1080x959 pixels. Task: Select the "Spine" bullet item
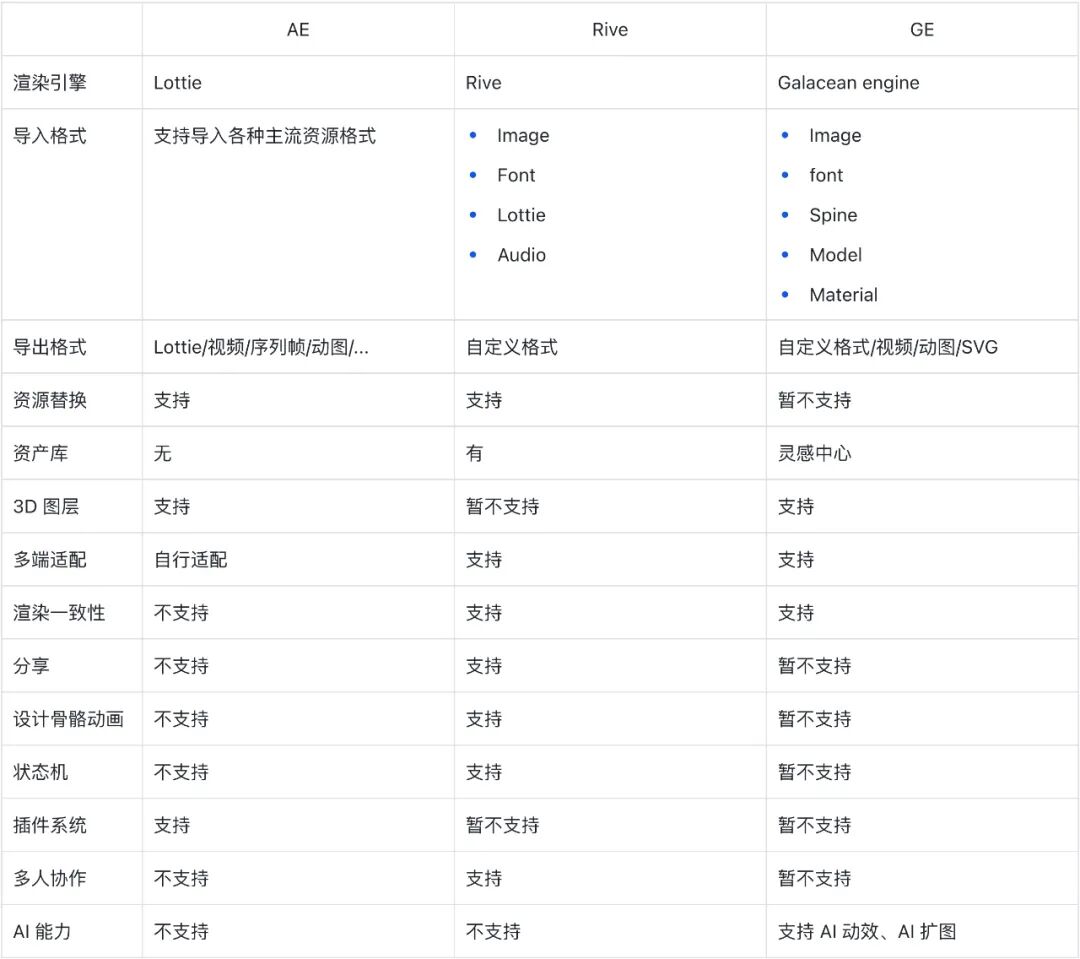pyautogui.click(x=833, y=215)
